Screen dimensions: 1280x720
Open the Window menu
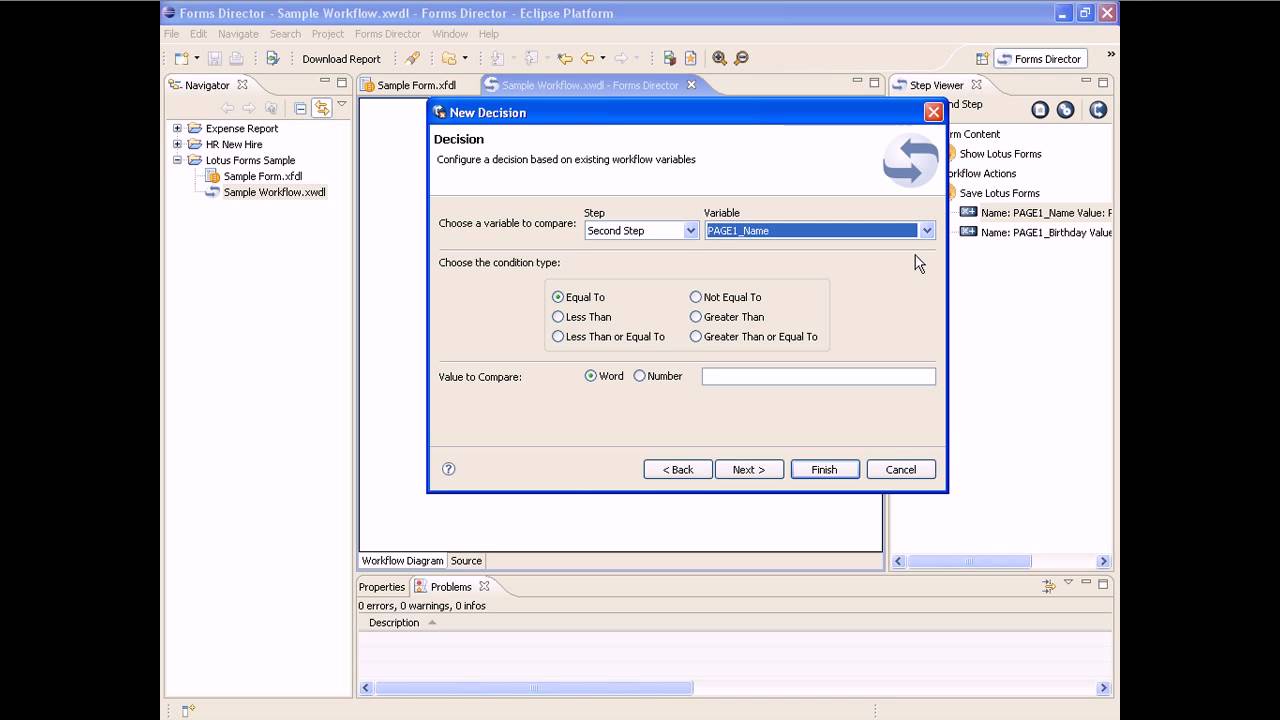[450, 34]
